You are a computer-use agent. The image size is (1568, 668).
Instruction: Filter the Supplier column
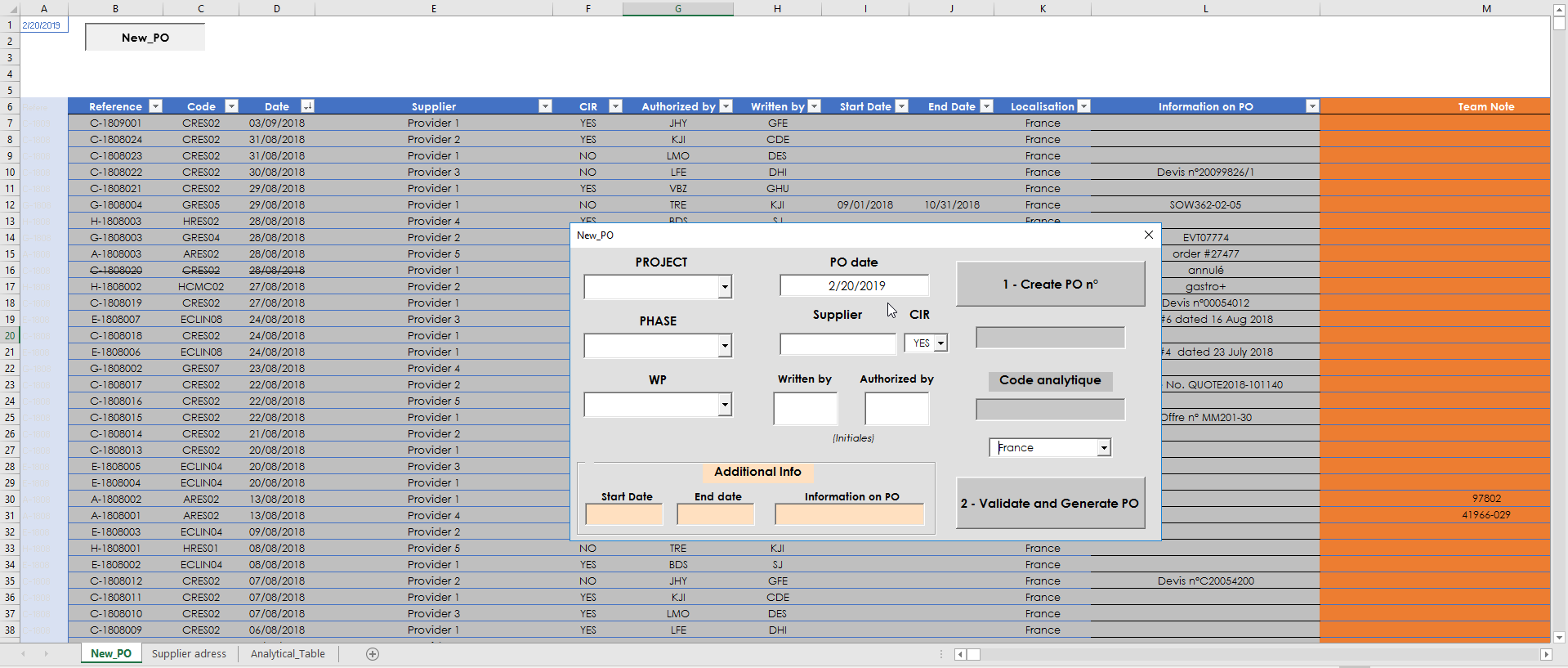point(545,106)
